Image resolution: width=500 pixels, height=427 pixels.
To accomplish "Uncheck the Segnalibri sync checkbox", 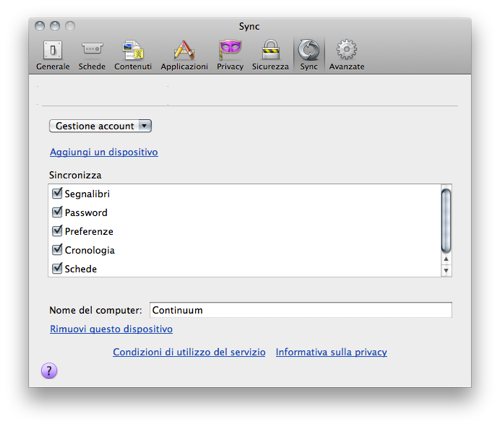I will (57, 193).
